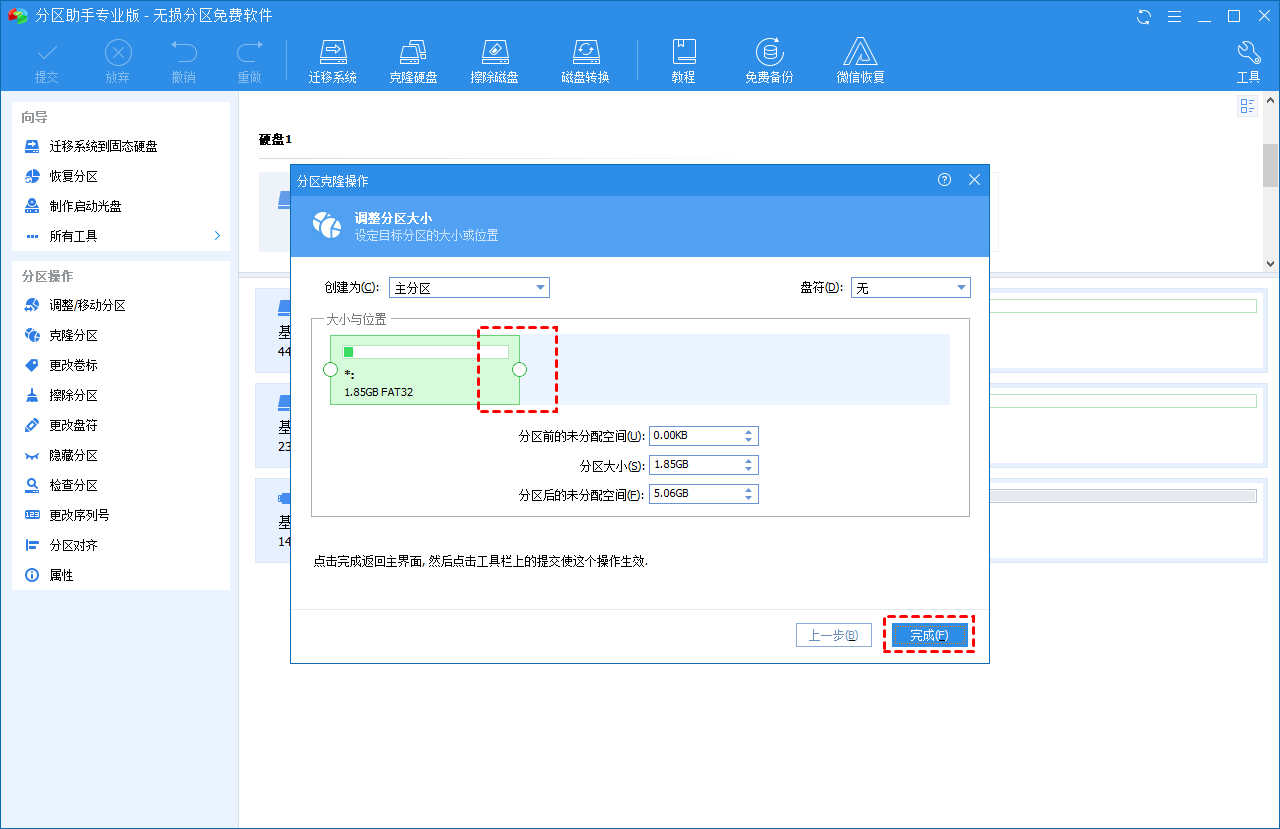Click the Finish (完成) button
1280x829 pixels.
[929, 635]
